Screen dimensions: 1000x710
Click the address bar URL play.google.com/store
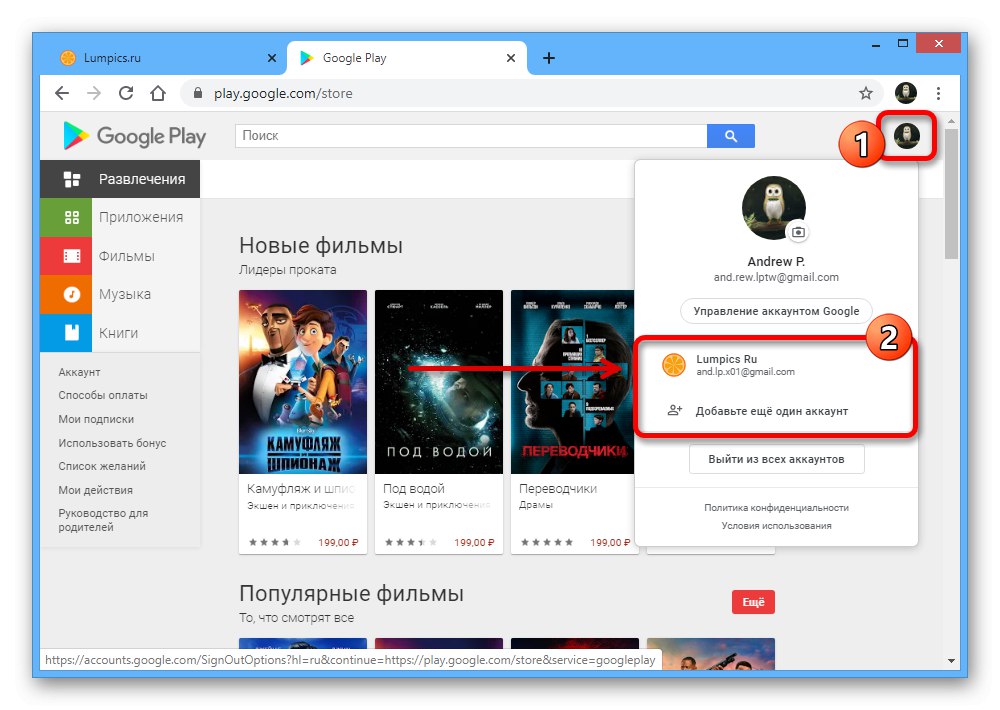283,94
